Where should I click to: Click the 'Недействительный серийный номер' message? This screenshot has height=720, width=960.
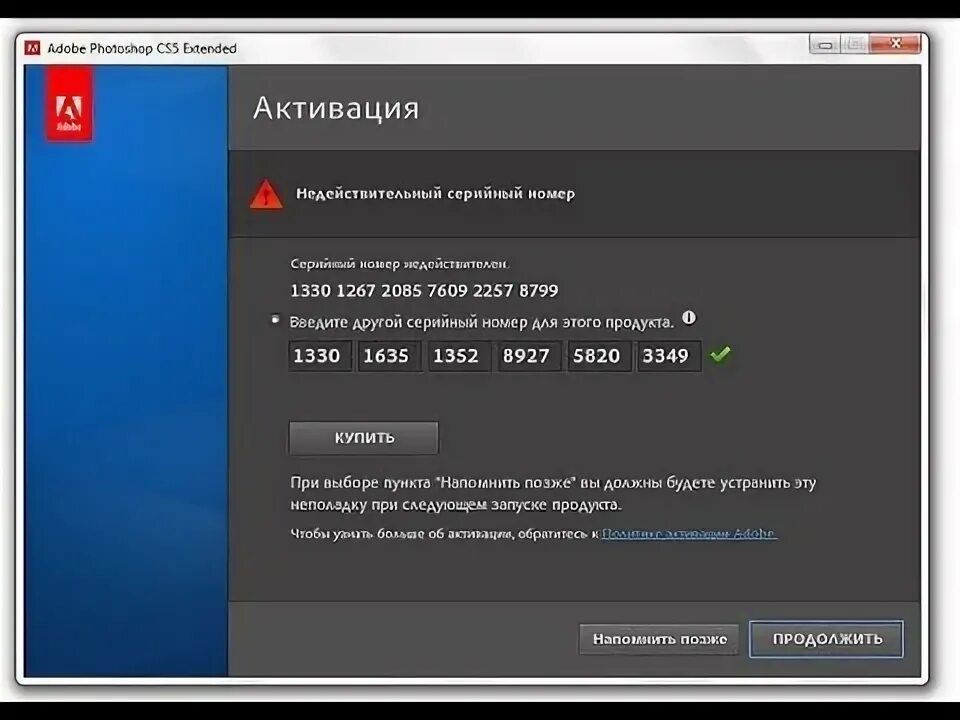click(435, 193)
